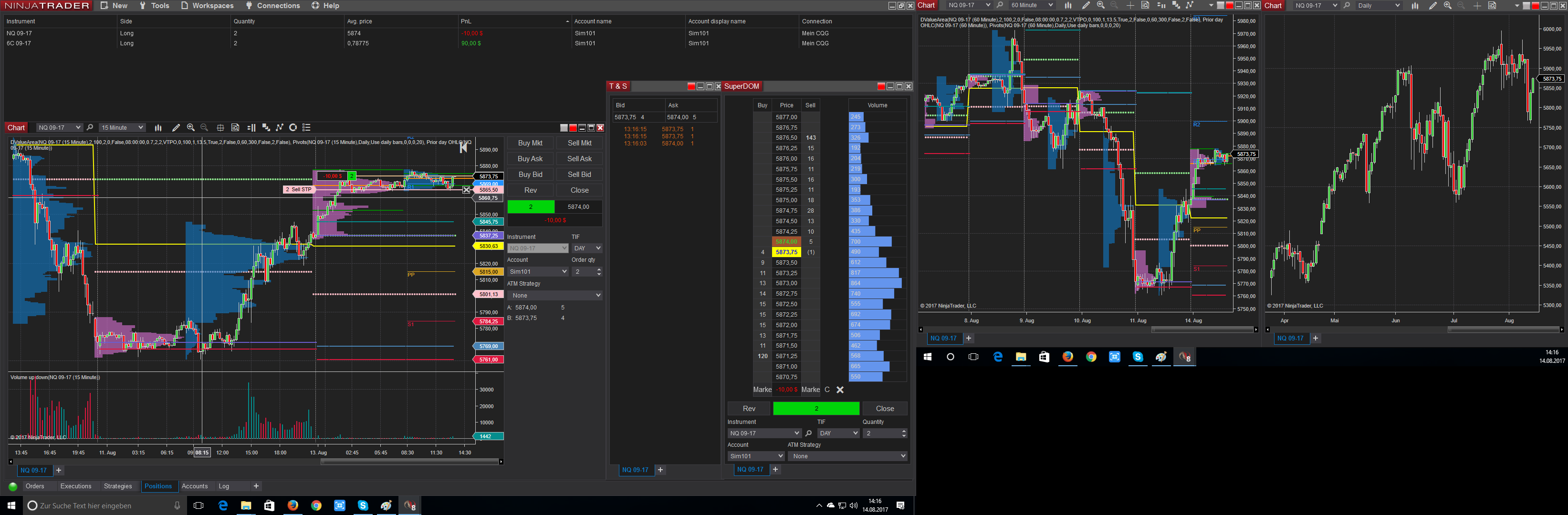1568x515 pixels.
Task: Toggle Chart Trader icon in 60 Minute chart
Action: point(1161,5)
